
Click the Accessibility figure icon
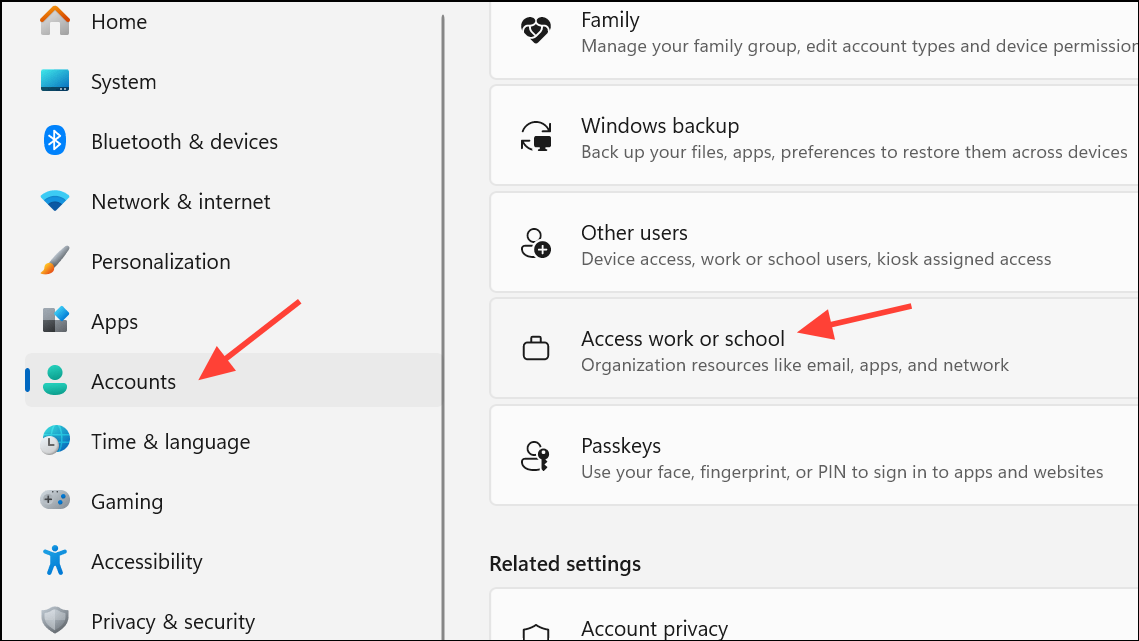55,561
